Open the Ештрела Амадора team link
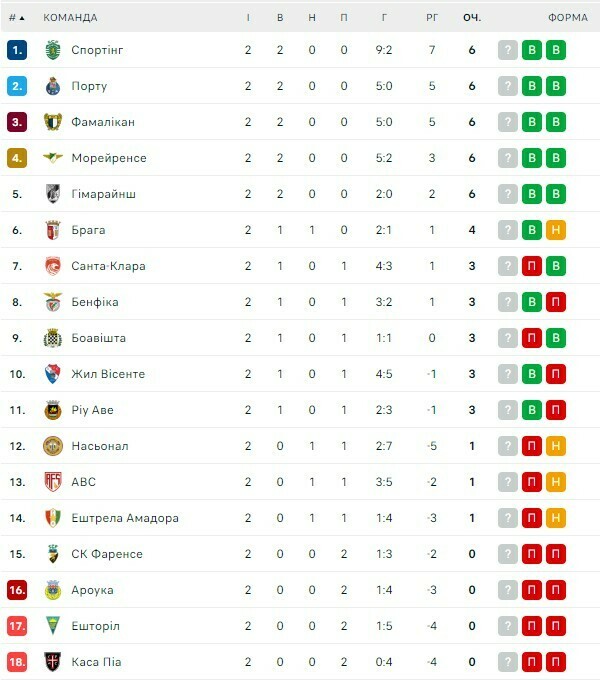 click(125, 518)
